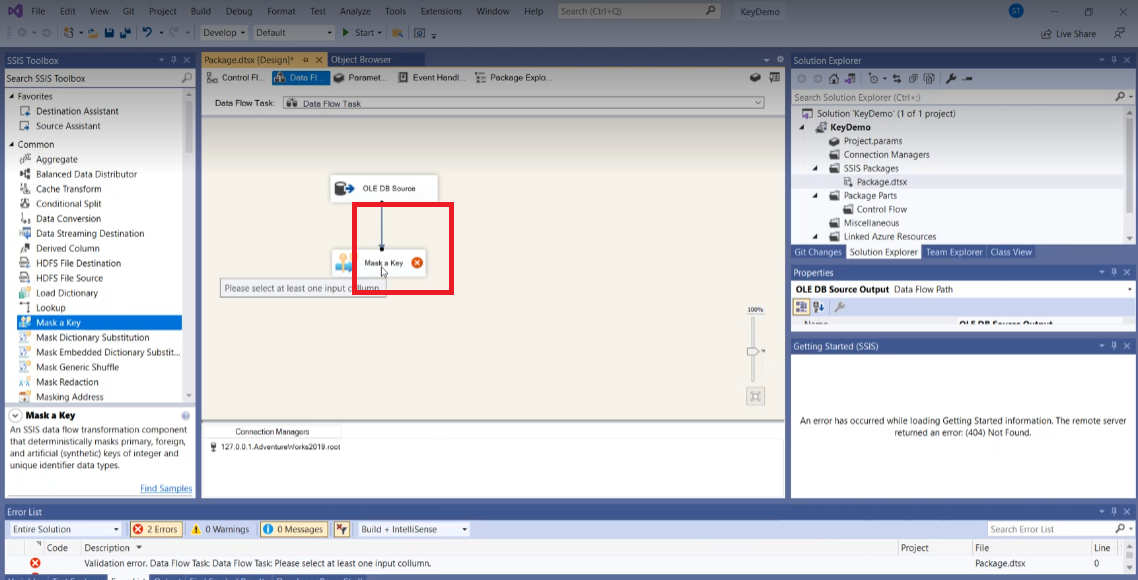
Task: Click the Home icon in Solution Explorer
Action: click(835, 79)
